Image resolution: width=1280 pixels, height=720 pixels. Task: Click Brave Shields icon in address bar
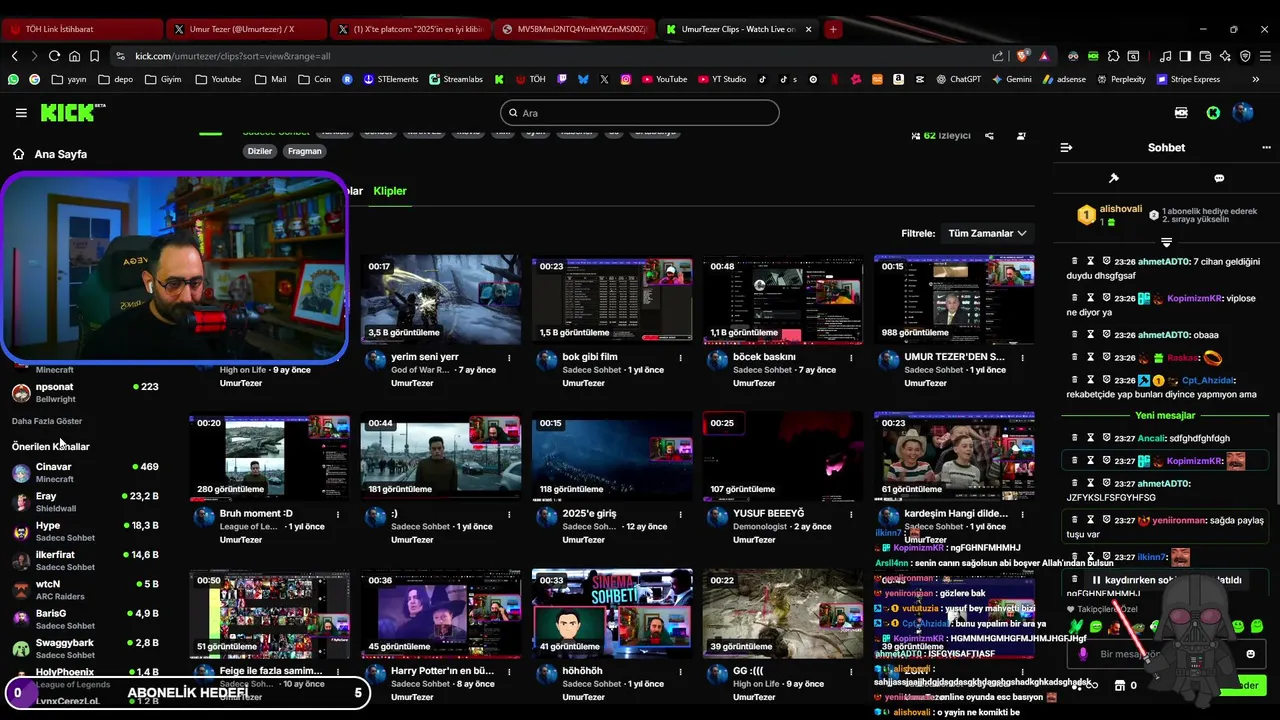tap(1023, 56)
